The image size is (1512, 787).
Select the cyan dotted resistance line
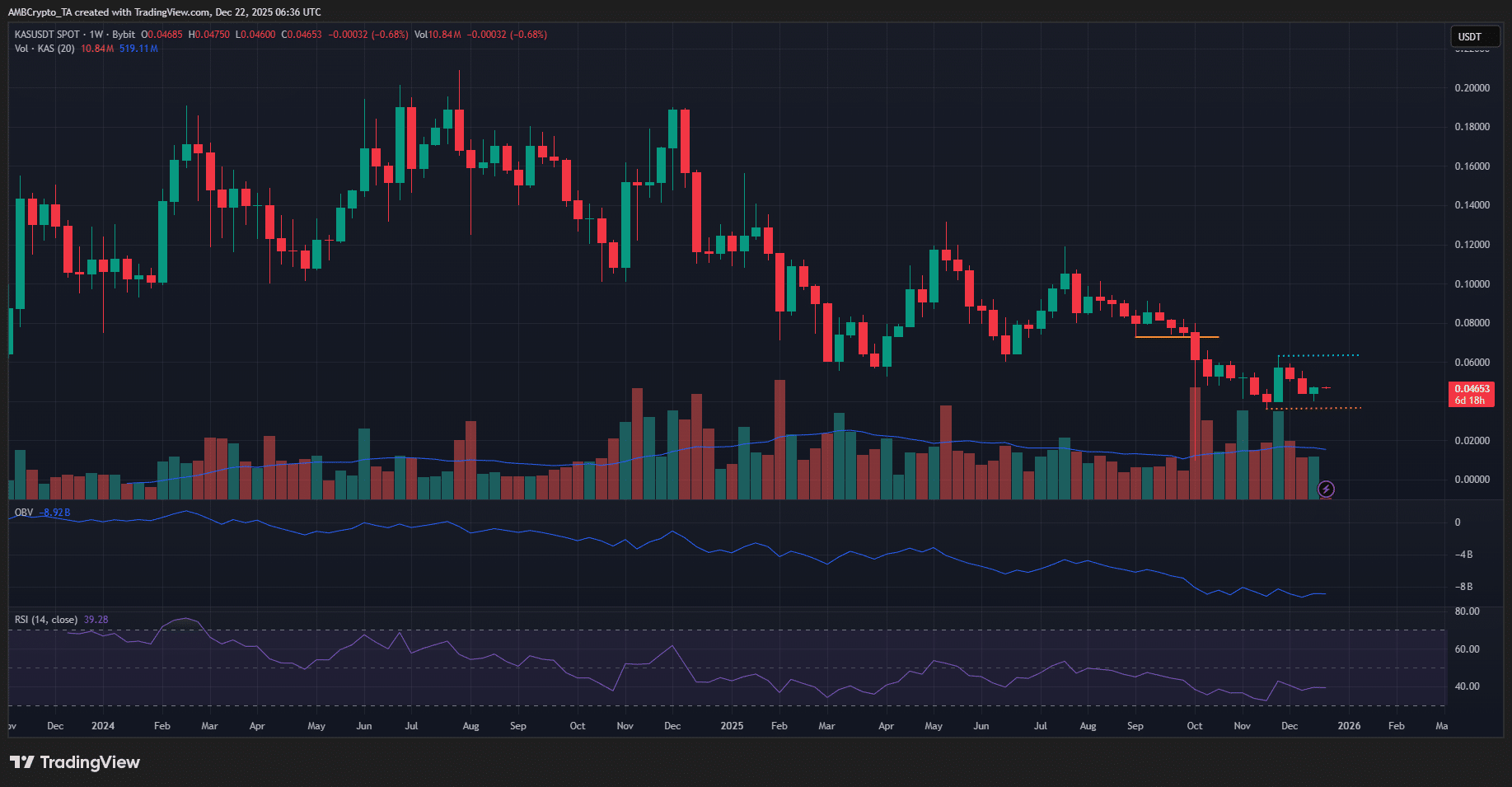coord(1318,355)
